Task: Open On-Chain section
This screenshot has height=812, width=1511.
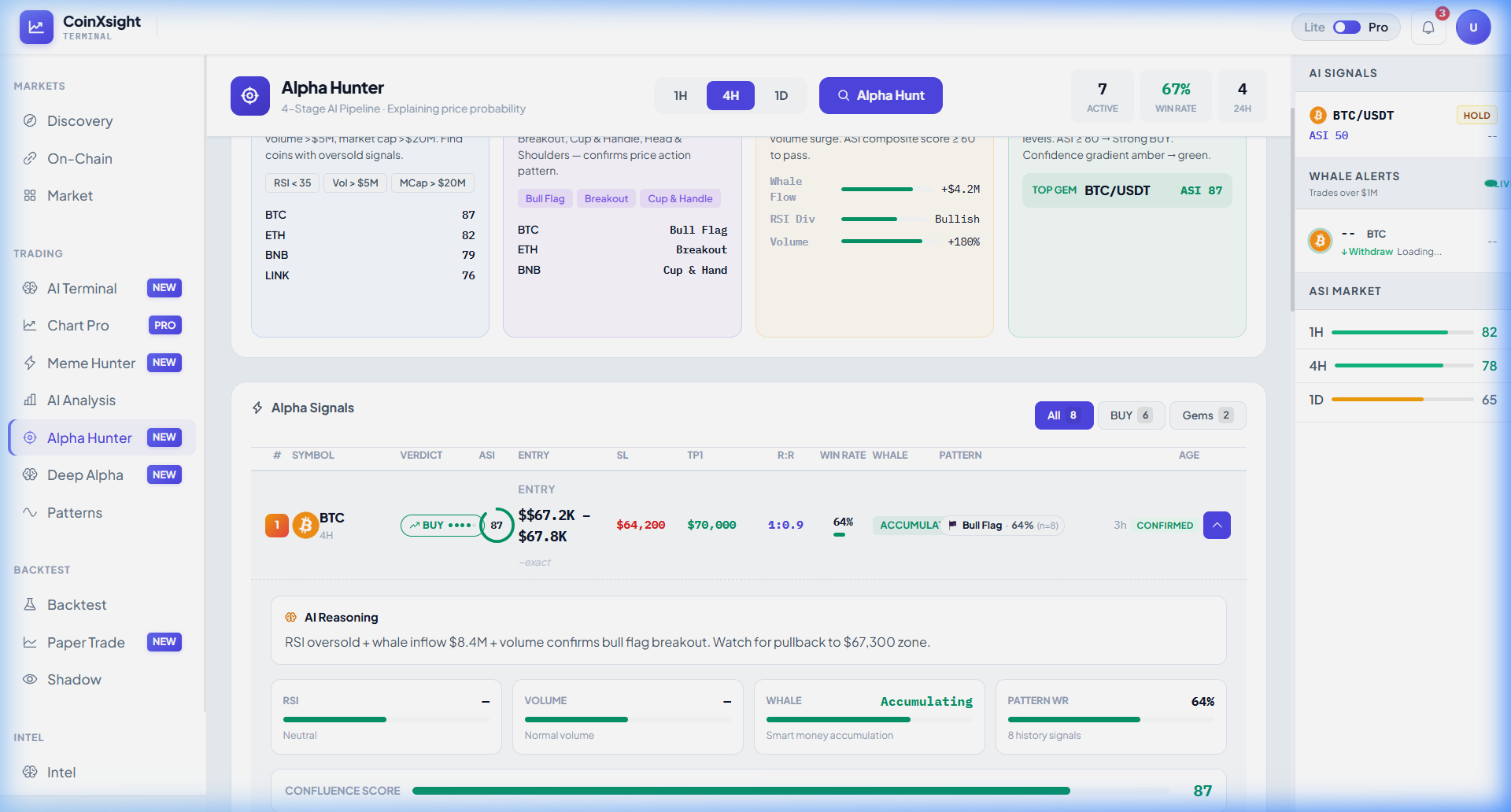Action: pyautogui.click(x=102, y=159)
